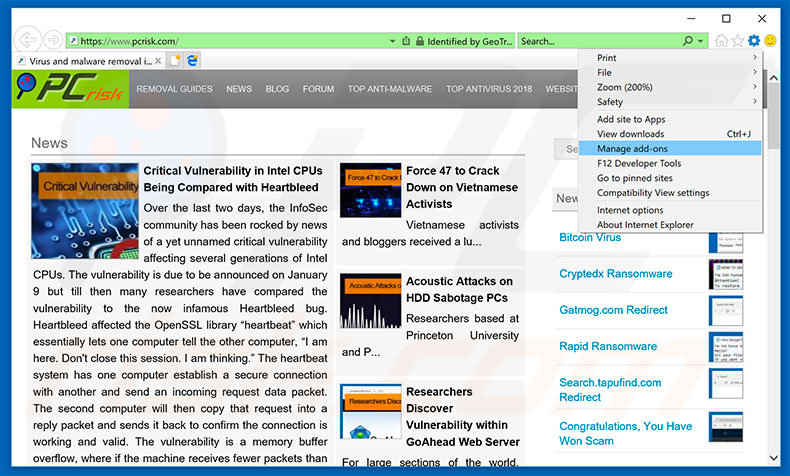Image resolution: width=790 pixels, height=476 pixels.
Task: Click the Favorites star icon
Action: (x=738, y=41)
